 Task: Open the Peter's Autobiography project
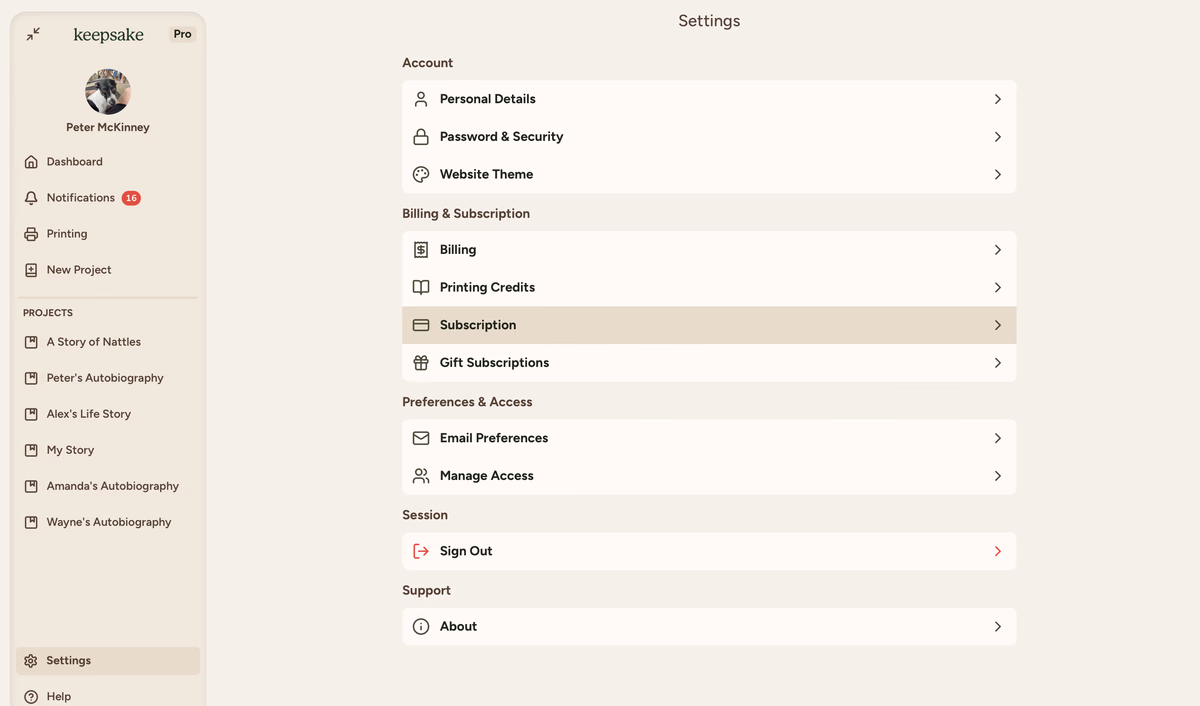[x=104, y=378]
